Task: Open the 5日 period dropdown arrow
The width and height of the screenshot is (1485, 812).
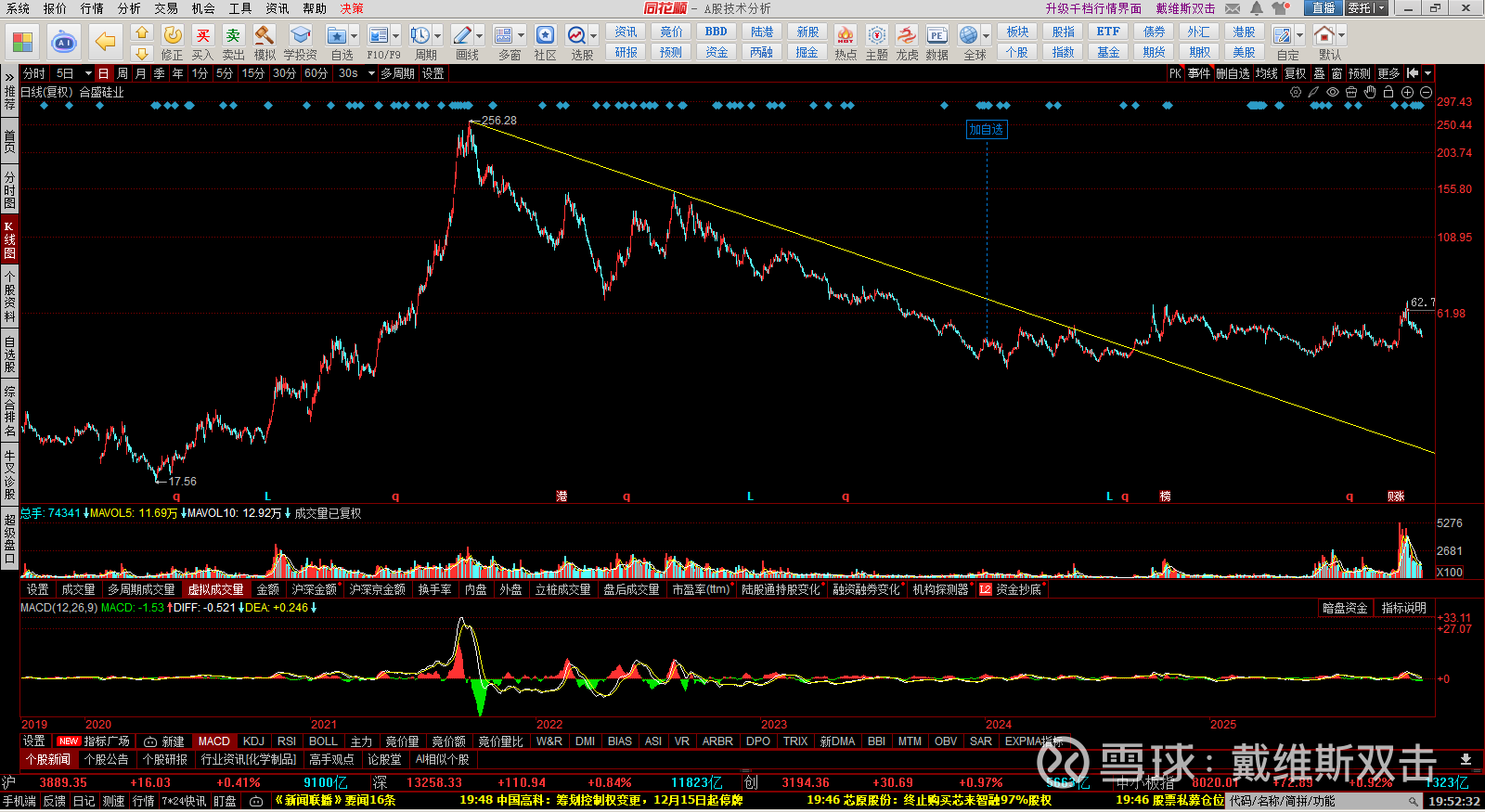Action: 88,73
